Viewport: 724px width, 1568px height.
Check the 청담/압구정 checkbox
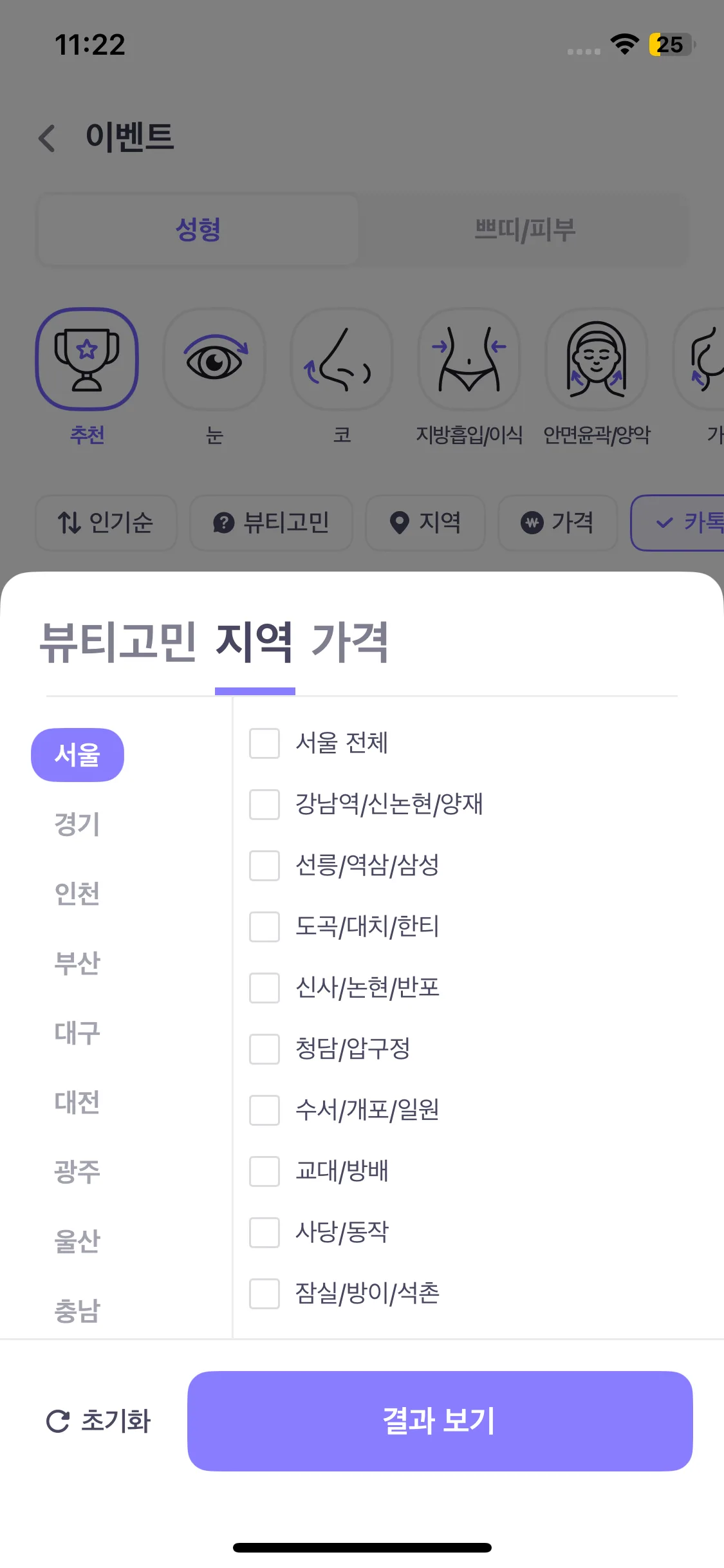point(265,1049)
